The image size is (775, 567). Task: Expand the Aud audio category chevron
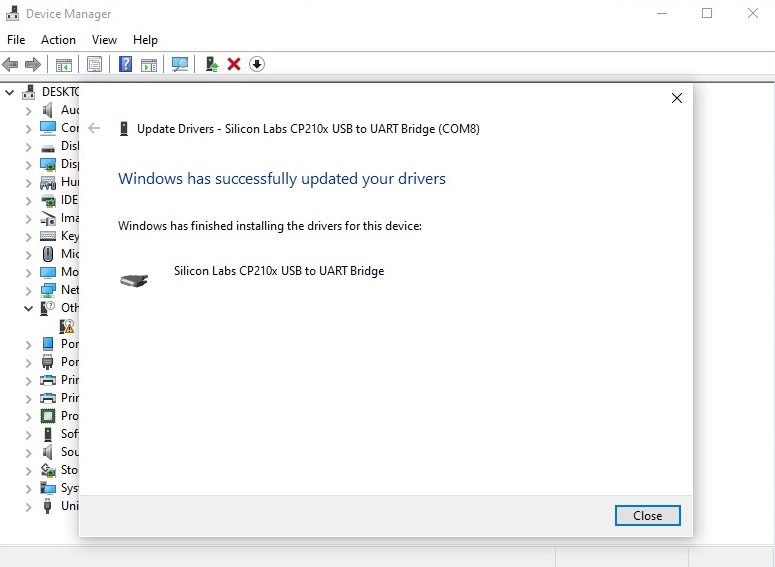[29, 111]
